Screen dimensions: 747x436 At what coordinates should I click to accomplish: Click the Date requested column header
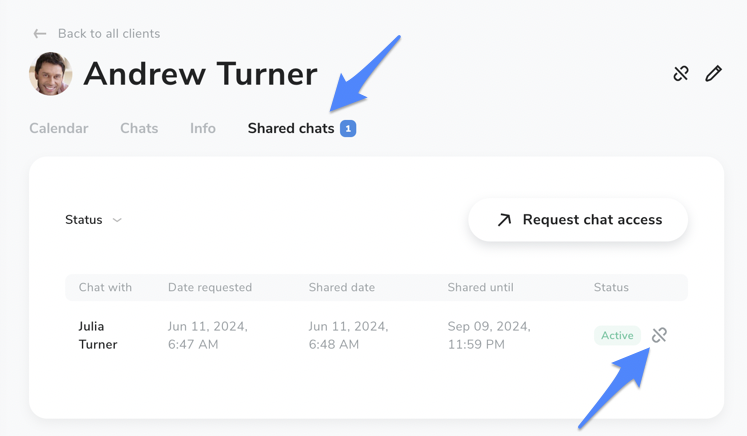pyautogui.click(x=210, y=287)
